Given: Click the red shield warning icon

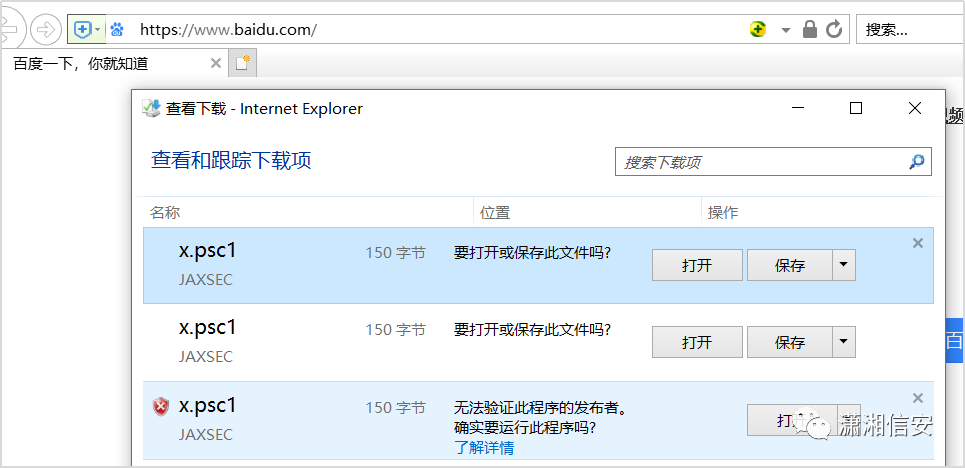Looking at the screenshot, I should point(161,406).
